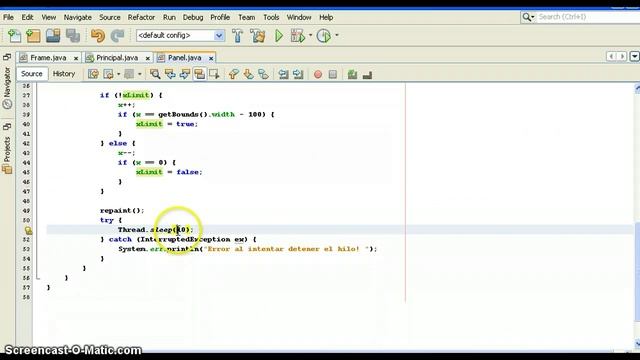Image resolution: width=640 pixels, height=360 pixels.
Task: Run the project with green play
Action: click(x=279, y=36)
